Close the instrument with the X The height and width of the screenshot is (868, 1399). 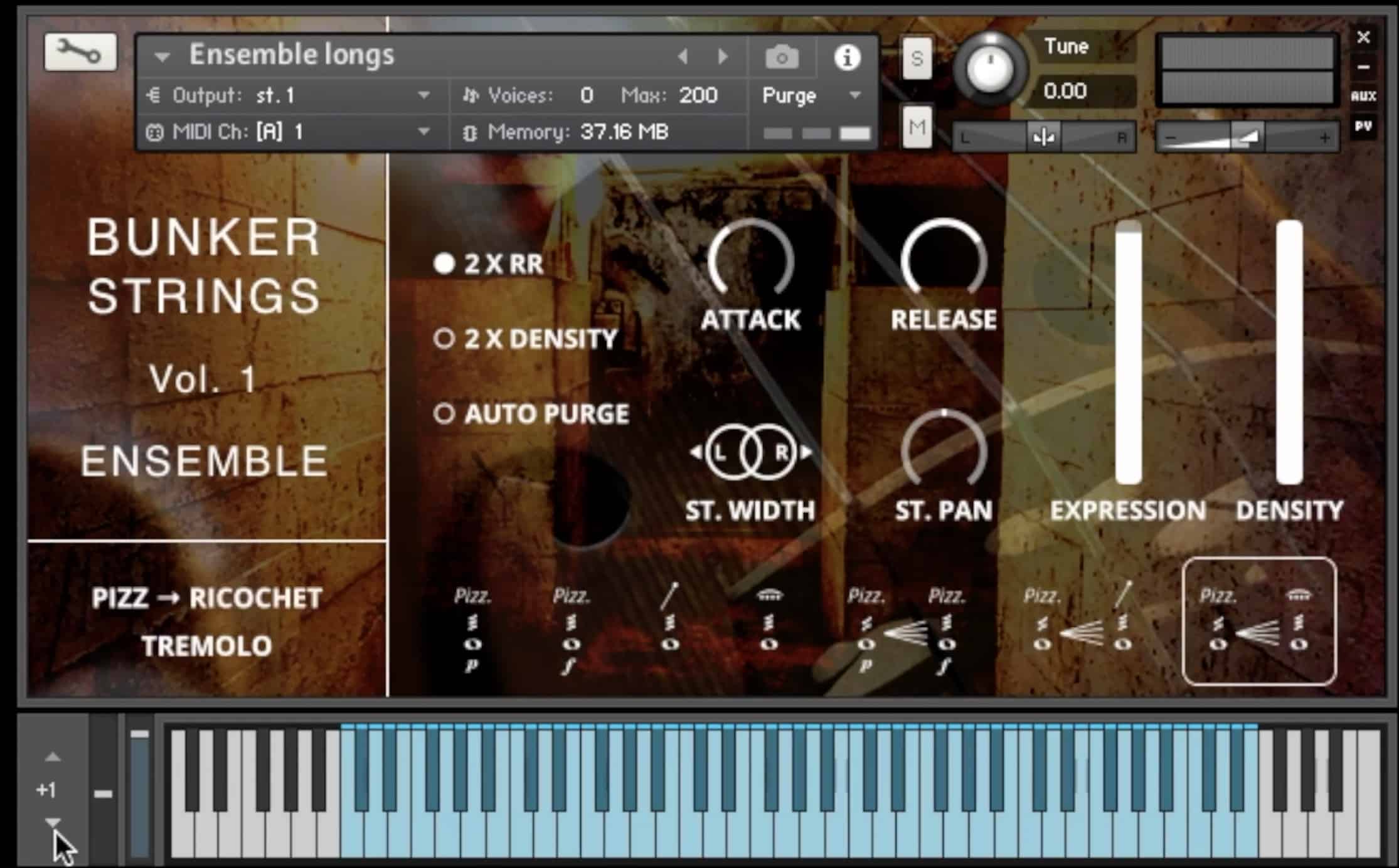tap(1363, 37)
